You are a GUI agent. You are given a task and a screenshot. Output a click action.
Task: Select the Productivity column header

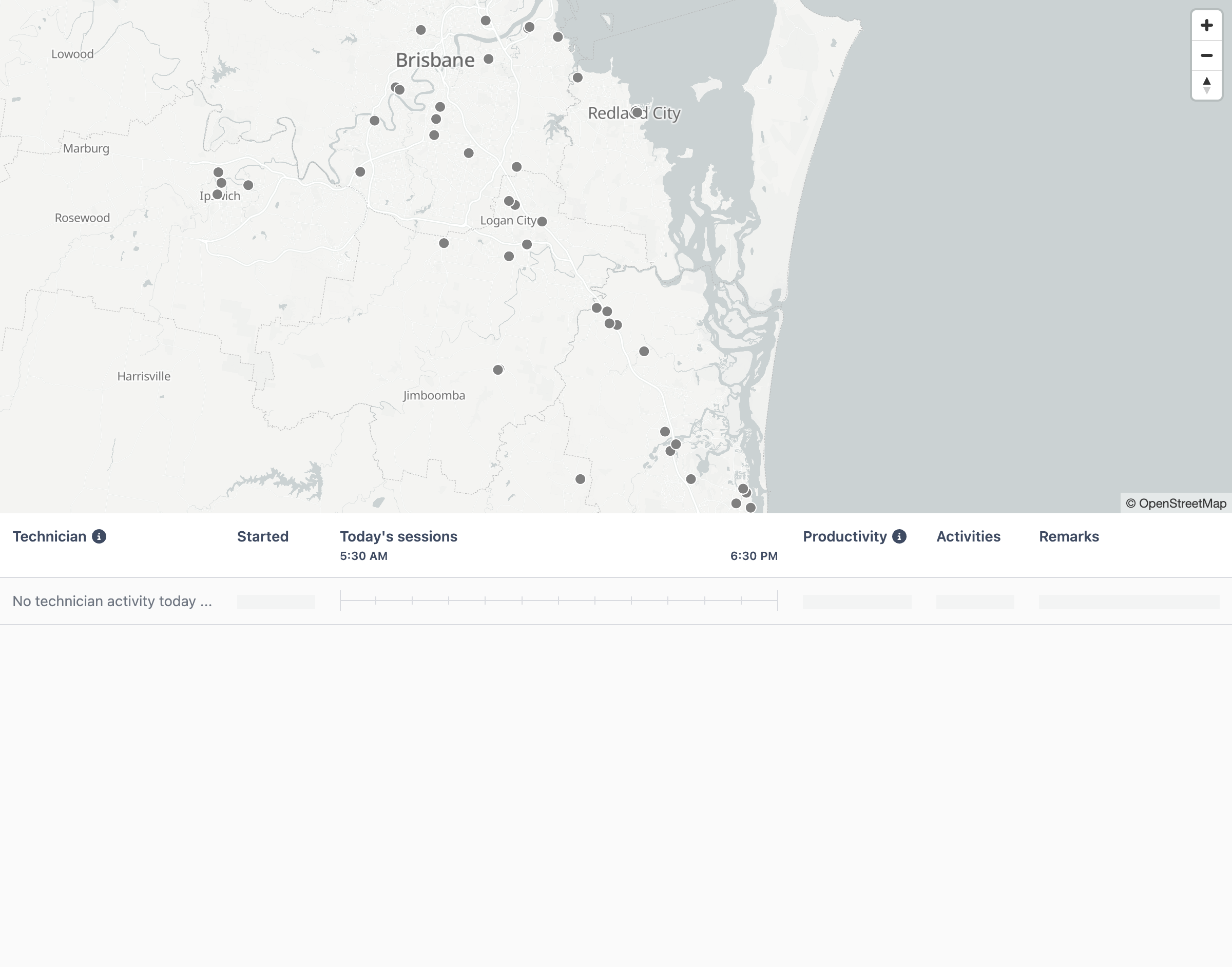coord(845,537)
